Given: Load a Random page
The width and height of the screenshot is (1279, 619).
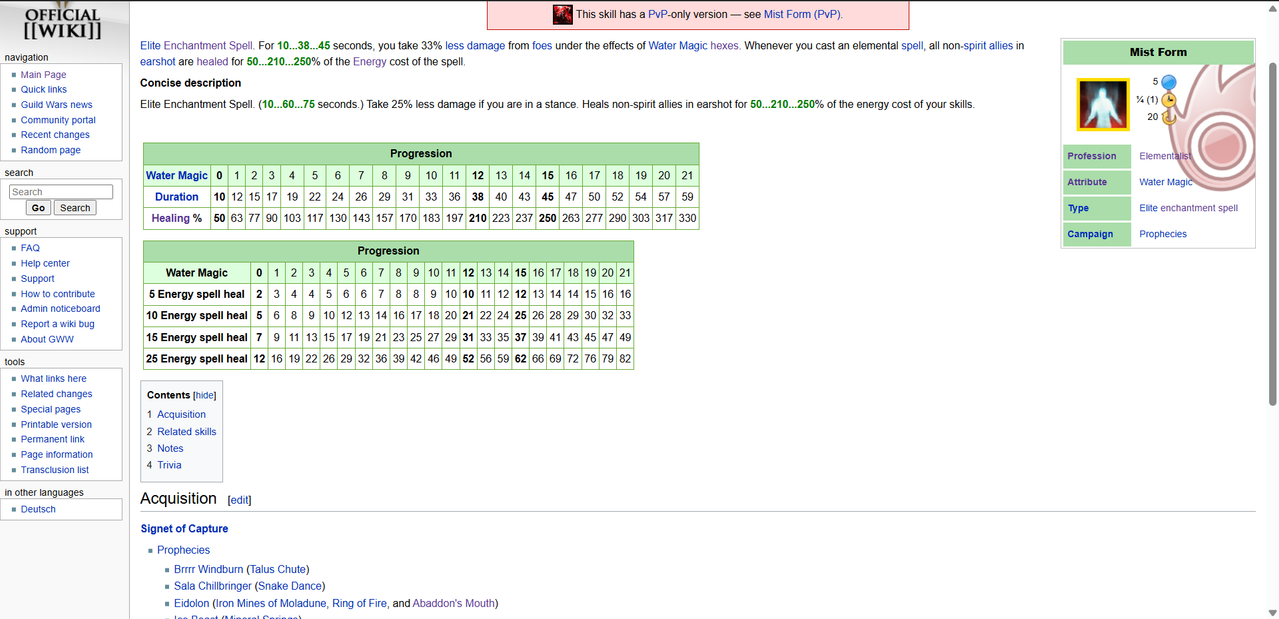Looking at the screenshot, I should (51, 150).
